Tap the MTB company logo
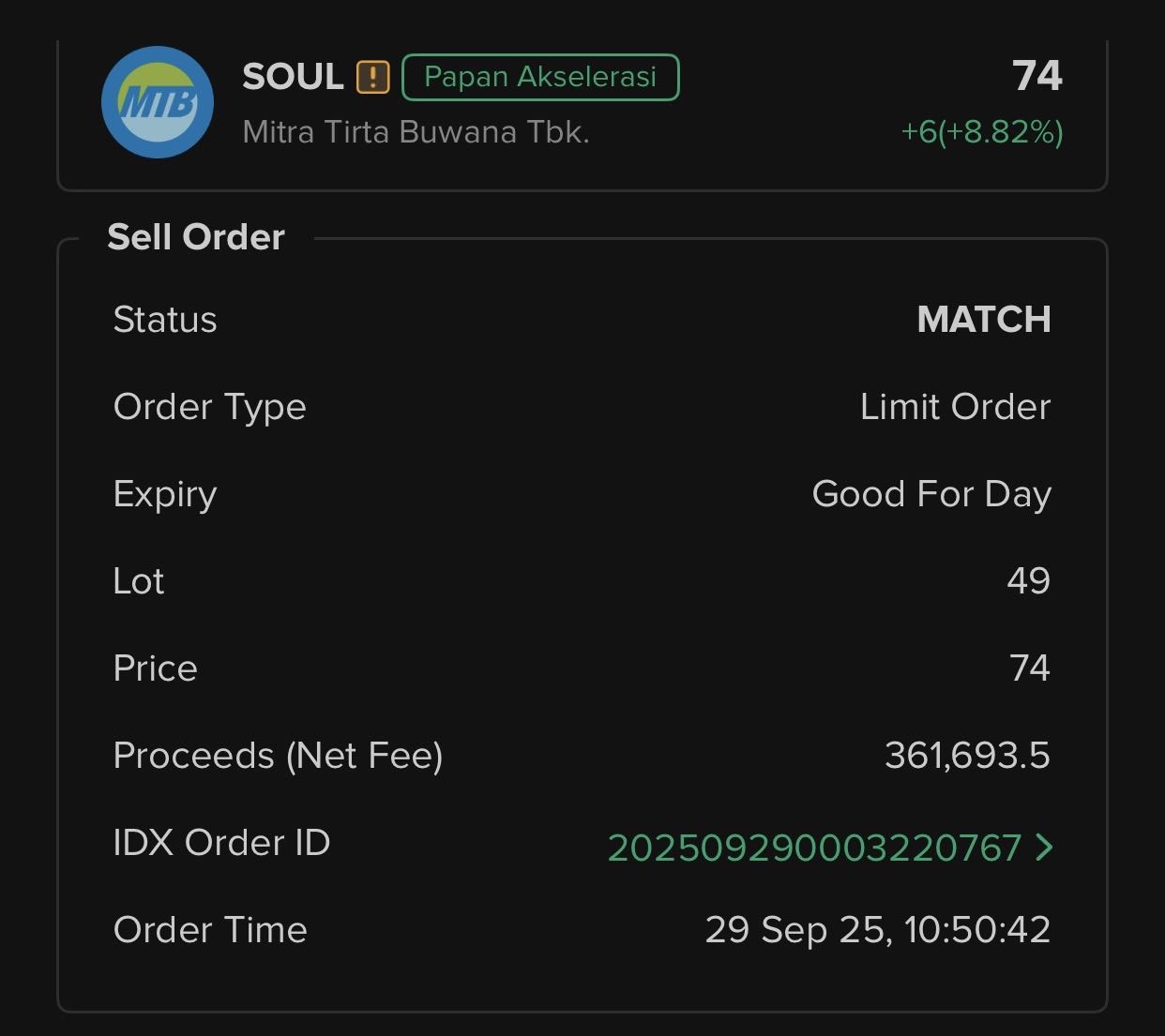1165x1036 pixels. (157, 102)
